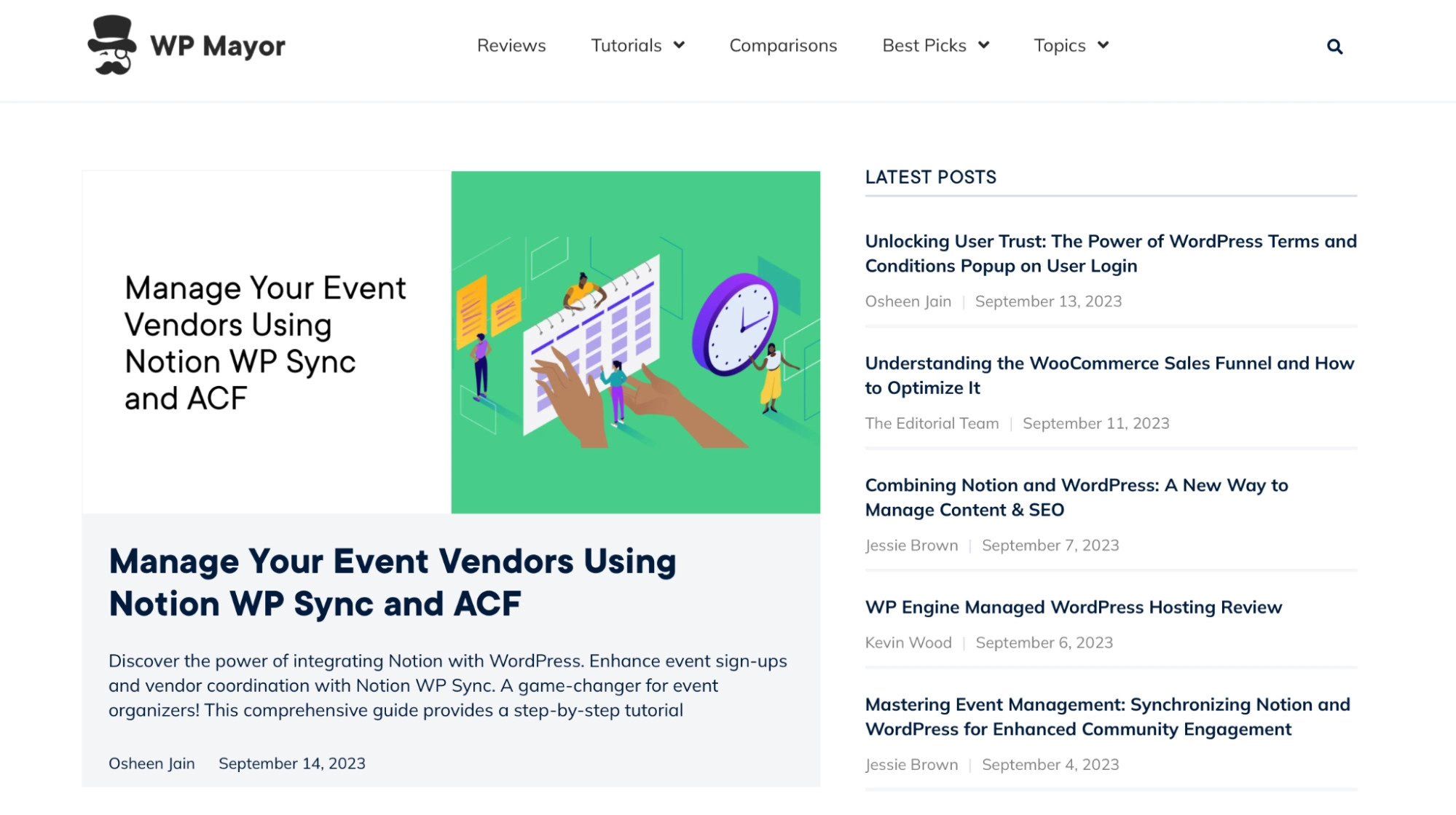Click the WP Mayor top-hat mascot logo
1456x815 pixels.
click(x=111, y=45)
